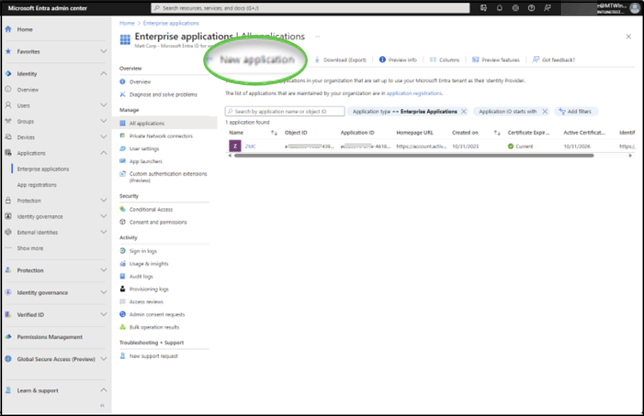Open Conditional Access under Security
The image size is (644, 416).
pos(151,209)
